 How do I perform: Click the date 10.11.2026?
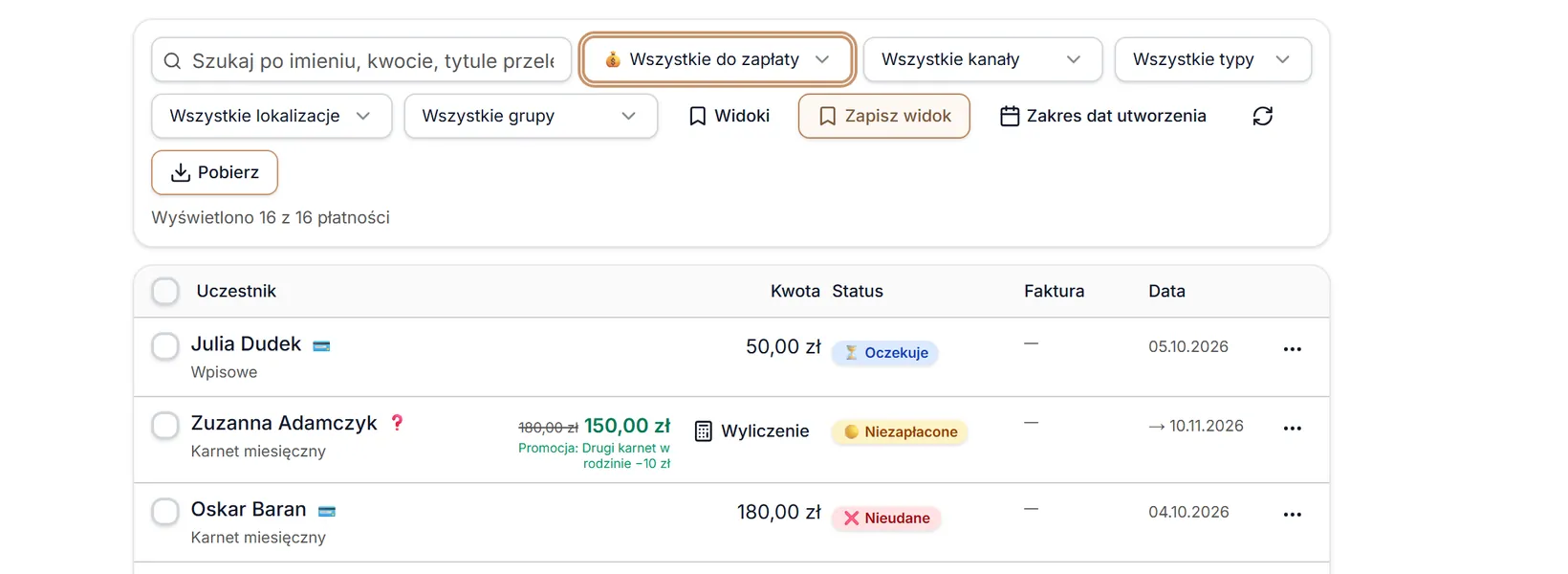(1207, 426)
